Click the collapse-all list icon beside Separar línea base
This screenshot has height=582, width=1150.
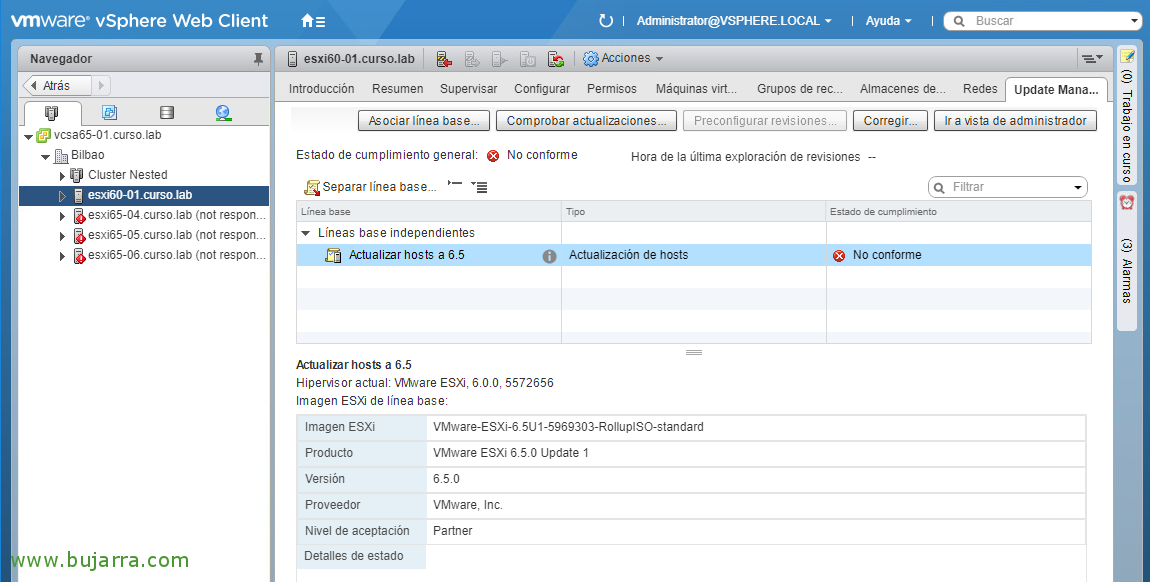pos(455,185)
